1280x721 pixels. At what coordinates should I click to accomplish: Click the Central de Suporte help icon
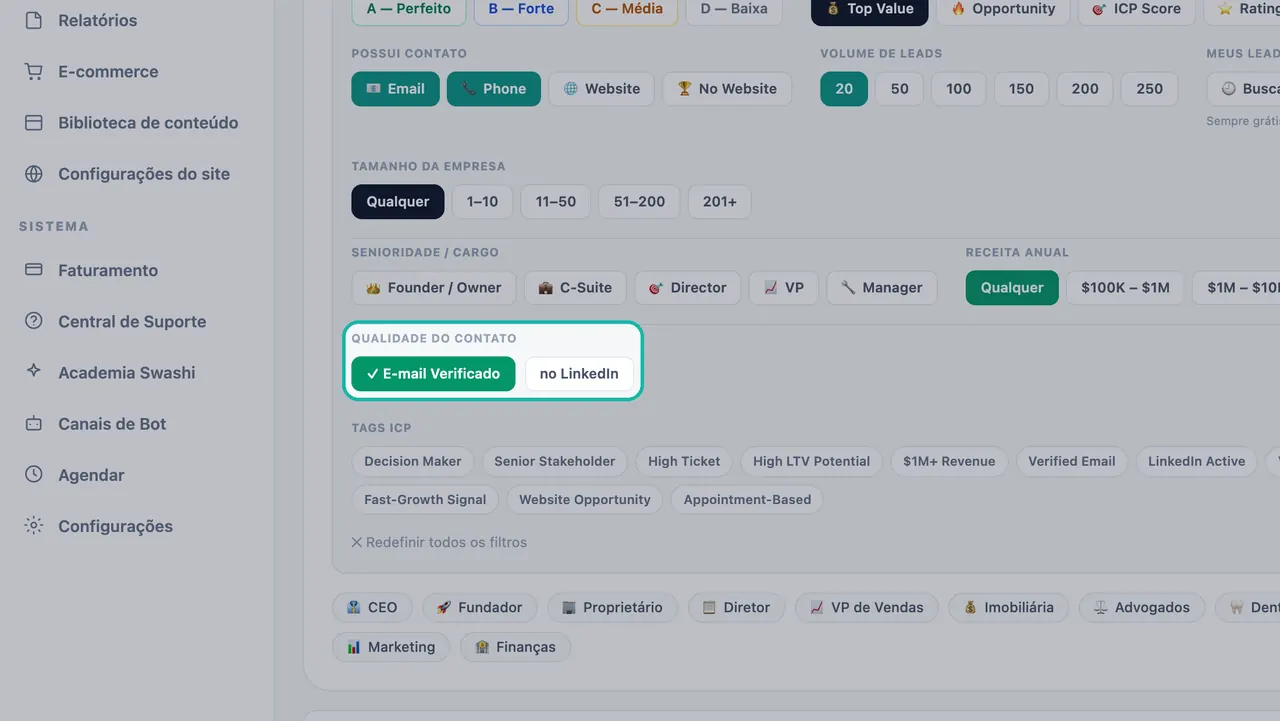(x=34, y=321)
